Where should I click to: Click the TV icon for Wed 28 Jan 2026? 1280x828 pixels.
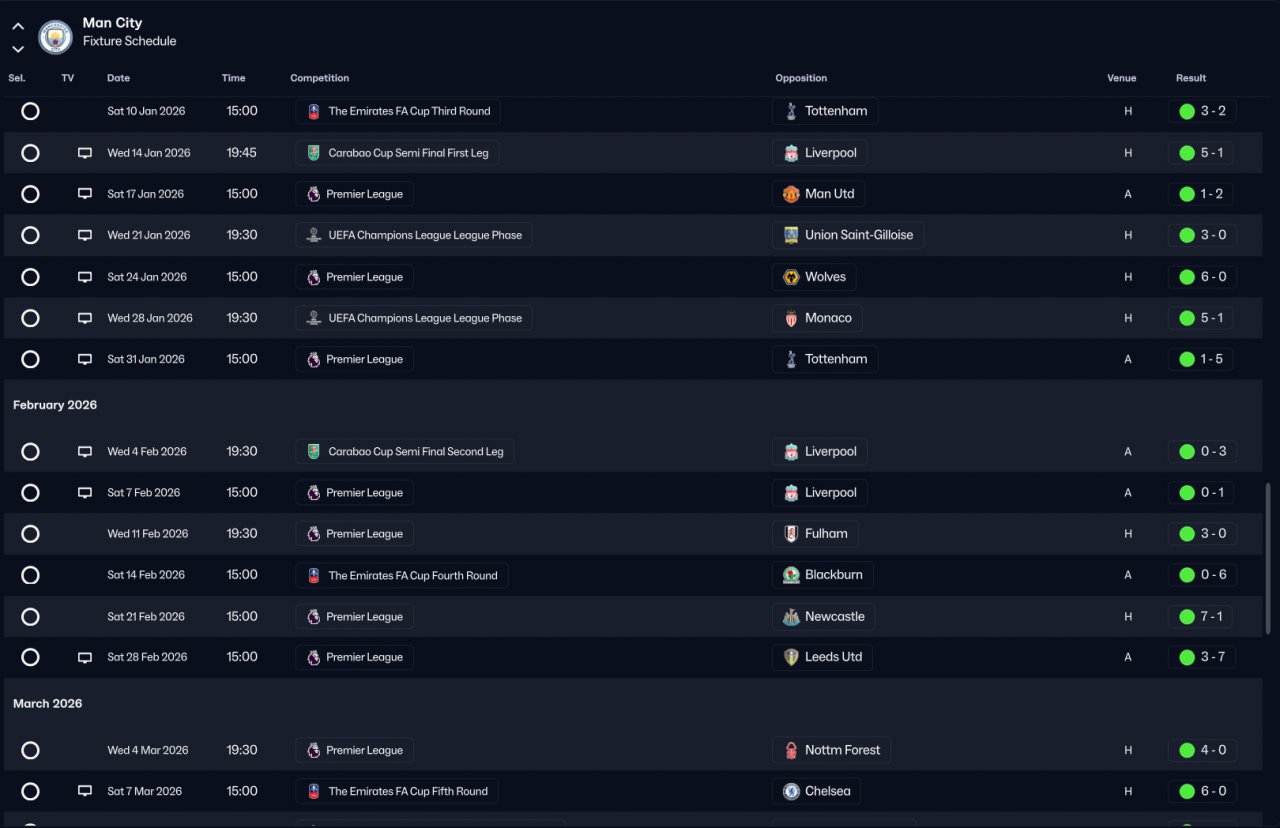[x=85, y=318]
